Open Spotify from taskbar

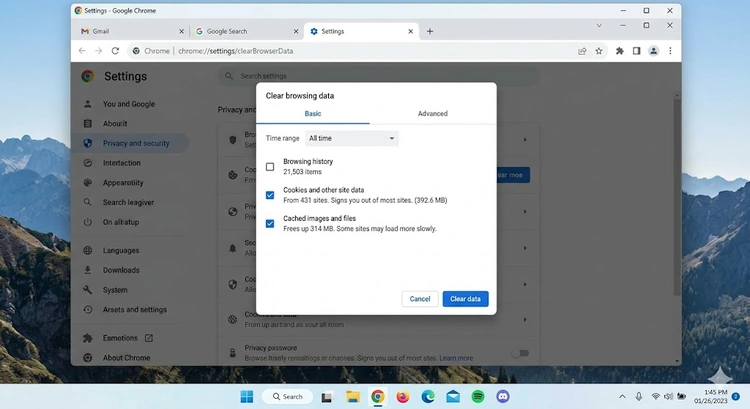[x=478, y=397]
